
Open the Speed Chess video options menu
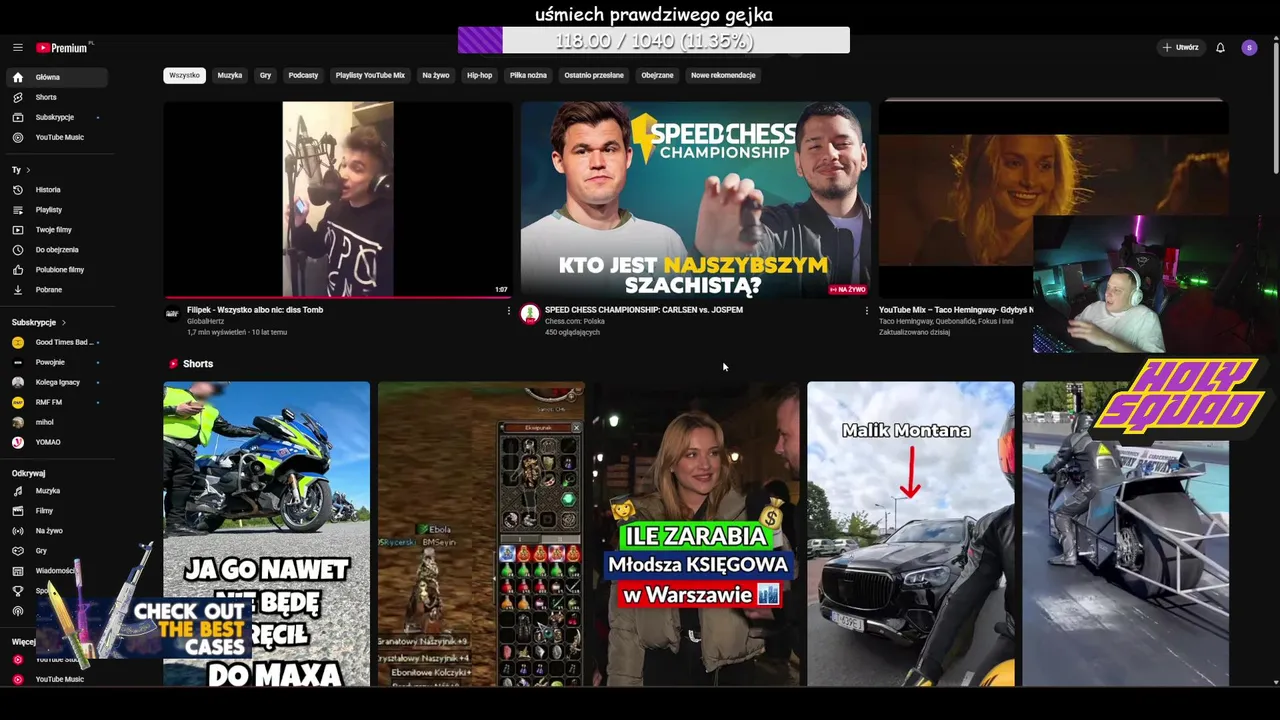866,311
